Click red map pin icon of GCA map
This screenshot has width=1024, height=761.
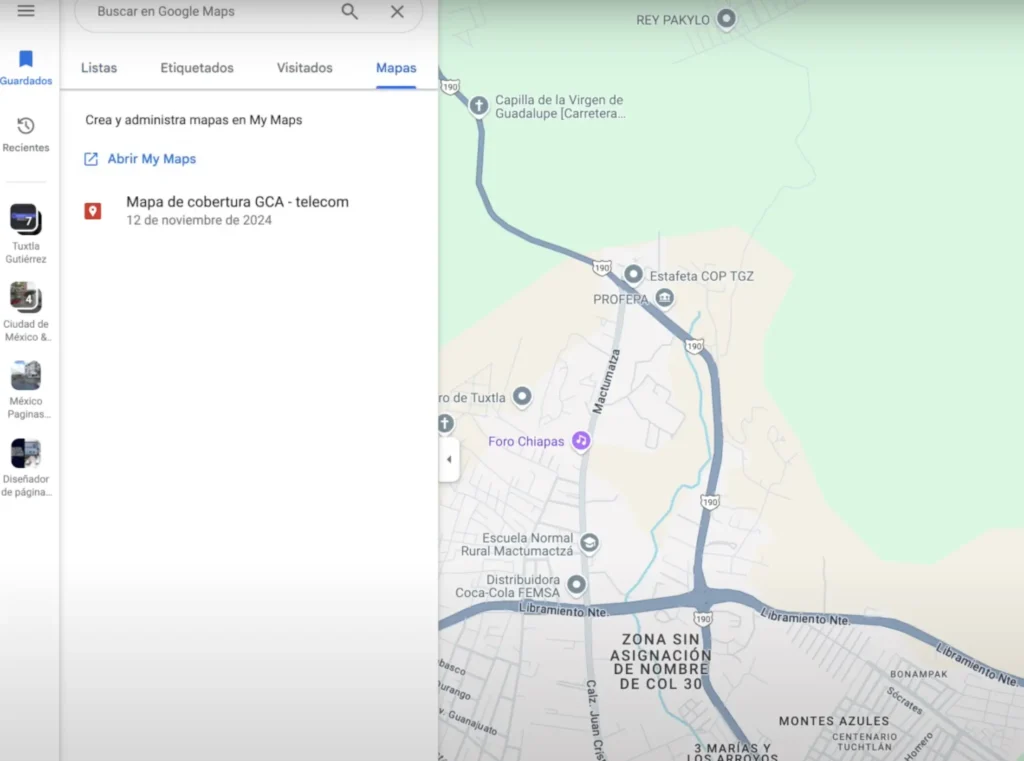93,211
